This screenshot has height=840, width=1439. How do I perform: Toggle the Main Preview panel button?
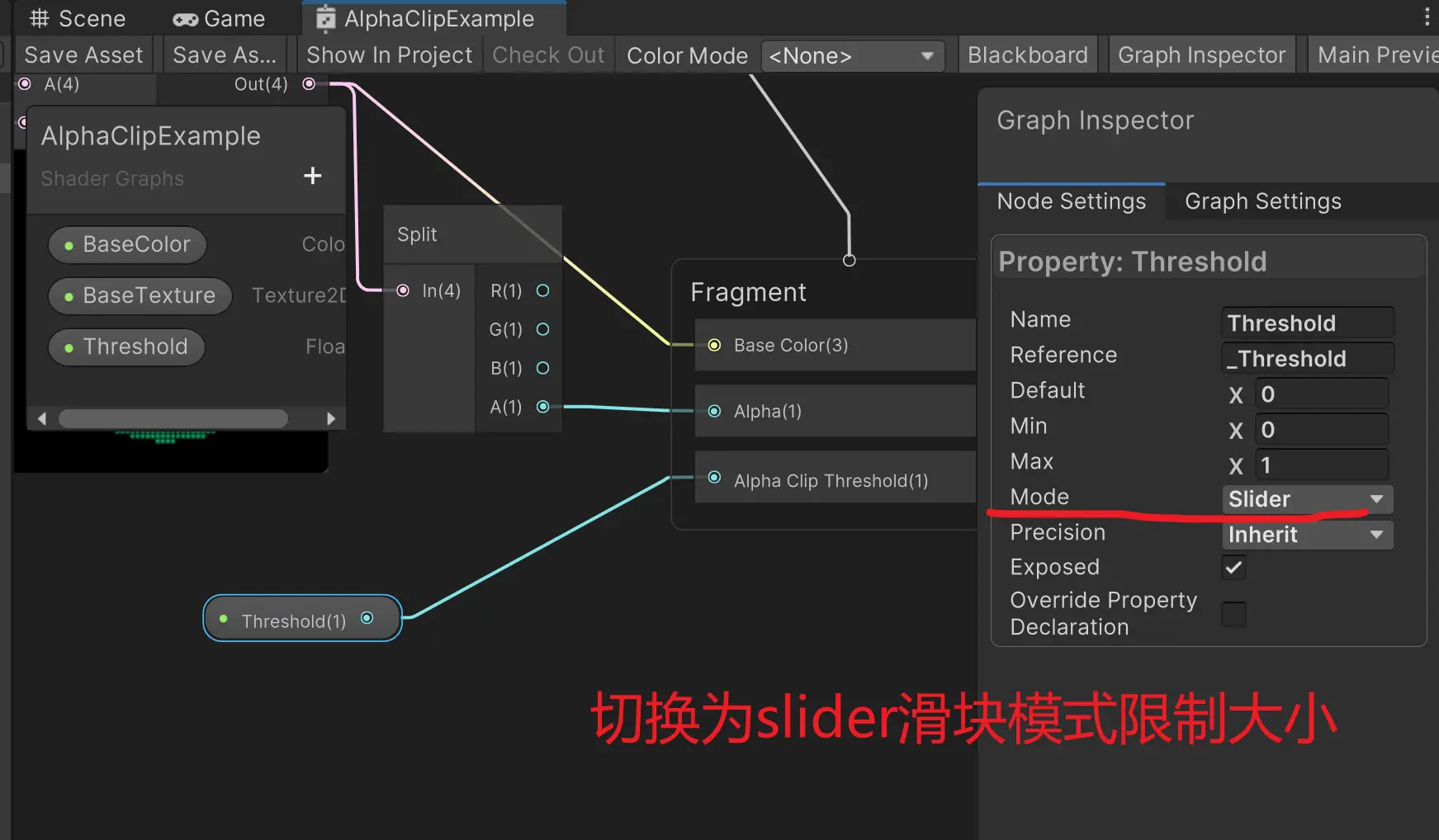coord(1375,55)
